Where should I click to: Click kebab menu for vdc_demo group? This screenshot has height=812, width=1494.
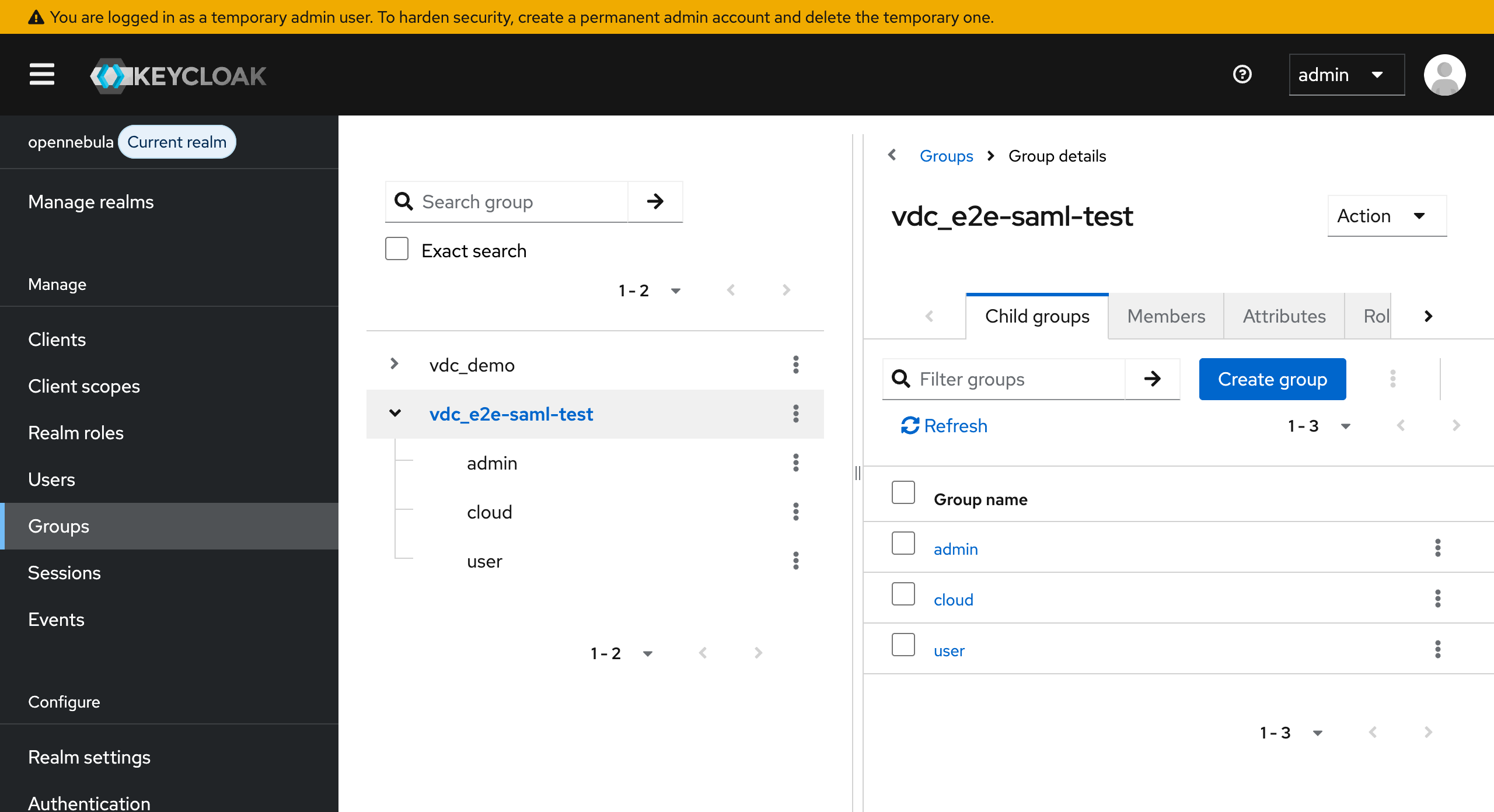tap(795, 365)
